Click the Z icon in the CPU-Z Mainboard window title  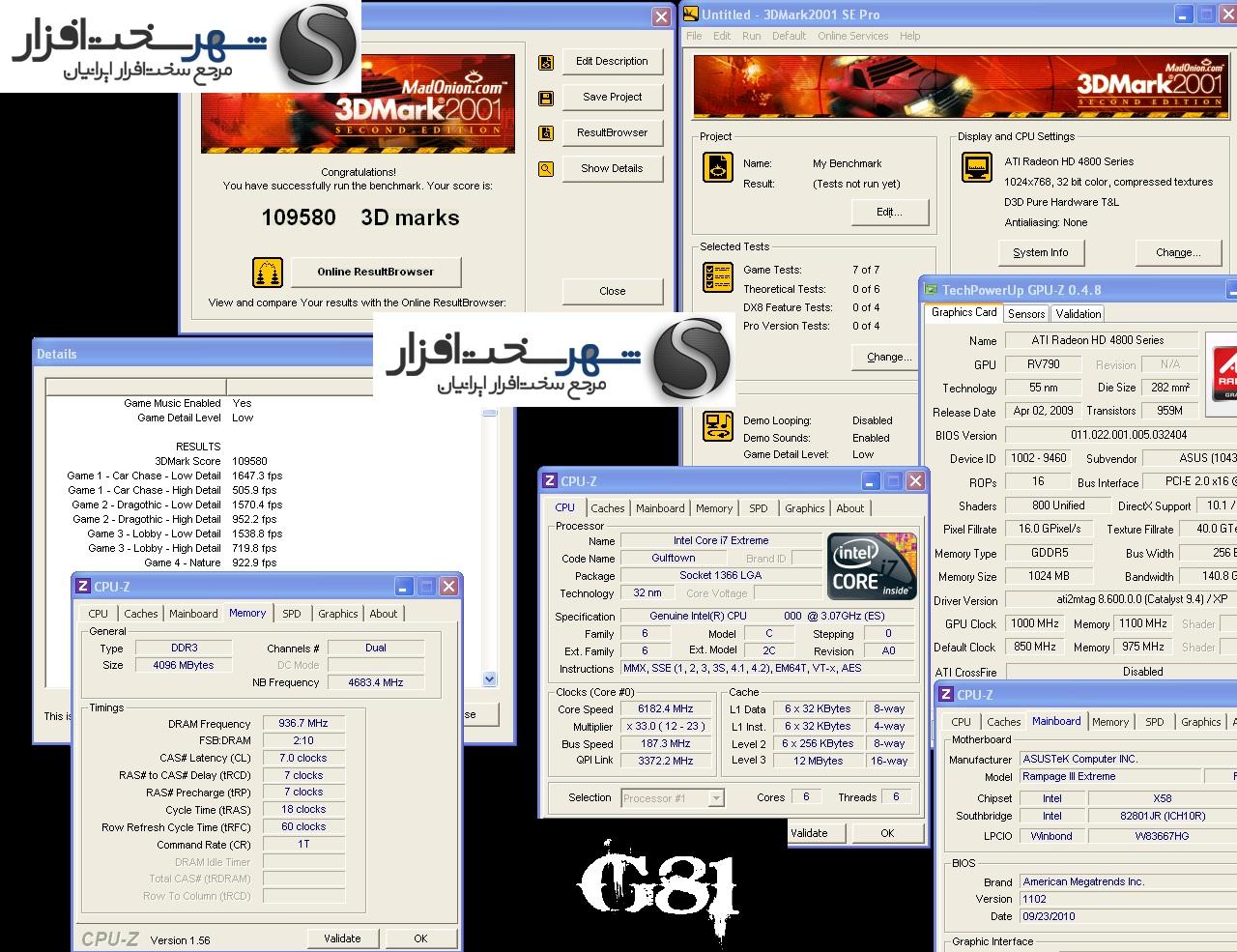pos(947,694)
